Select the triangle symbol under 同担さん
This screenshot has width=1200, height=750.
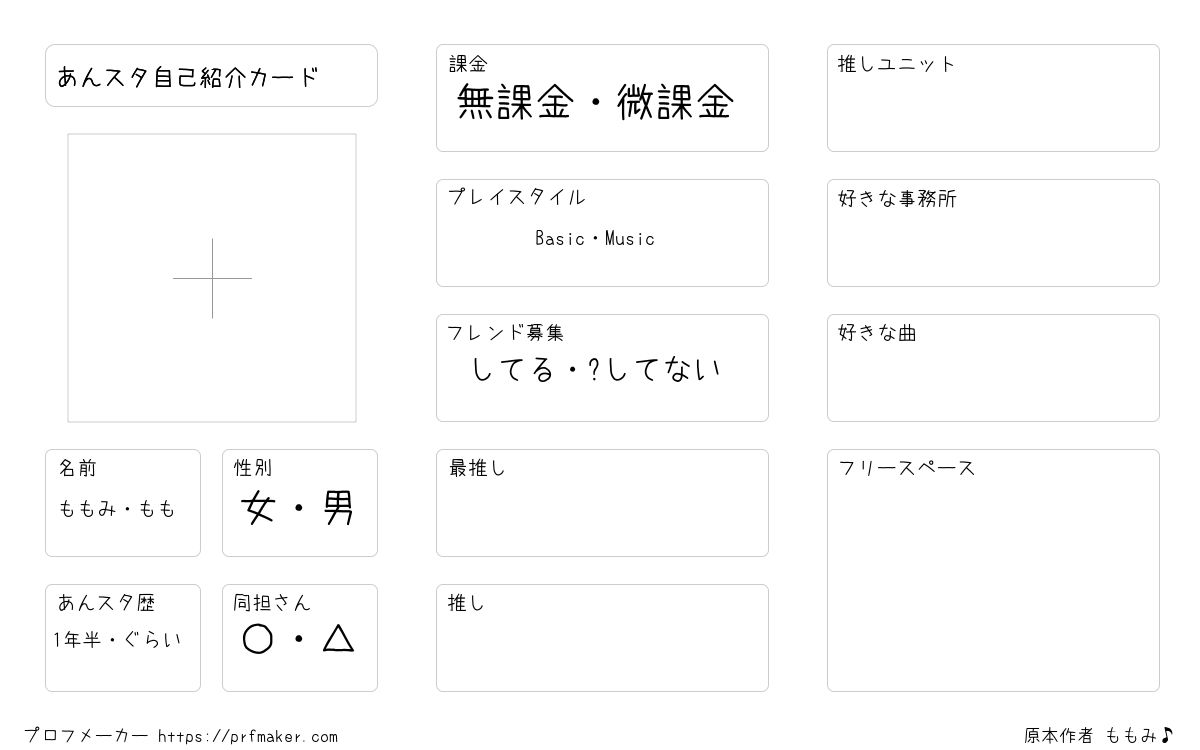pos(338,638)
